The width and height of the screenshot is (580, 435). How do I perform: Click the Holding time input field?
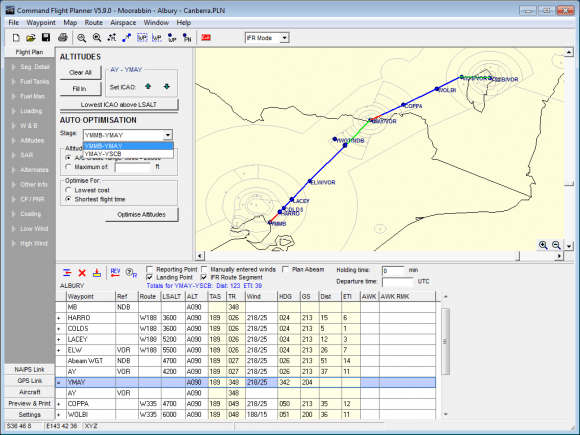[393, 270]
